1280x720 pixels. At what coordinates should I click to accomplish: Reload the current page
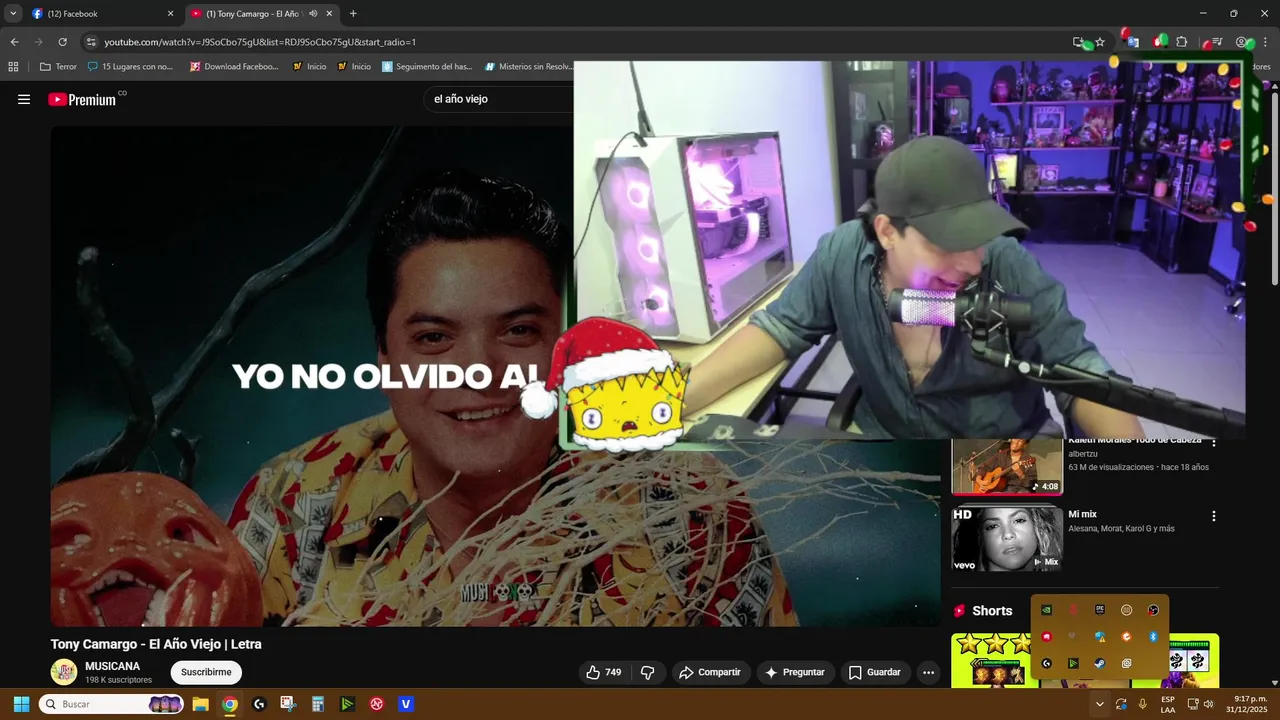(62, 42)
